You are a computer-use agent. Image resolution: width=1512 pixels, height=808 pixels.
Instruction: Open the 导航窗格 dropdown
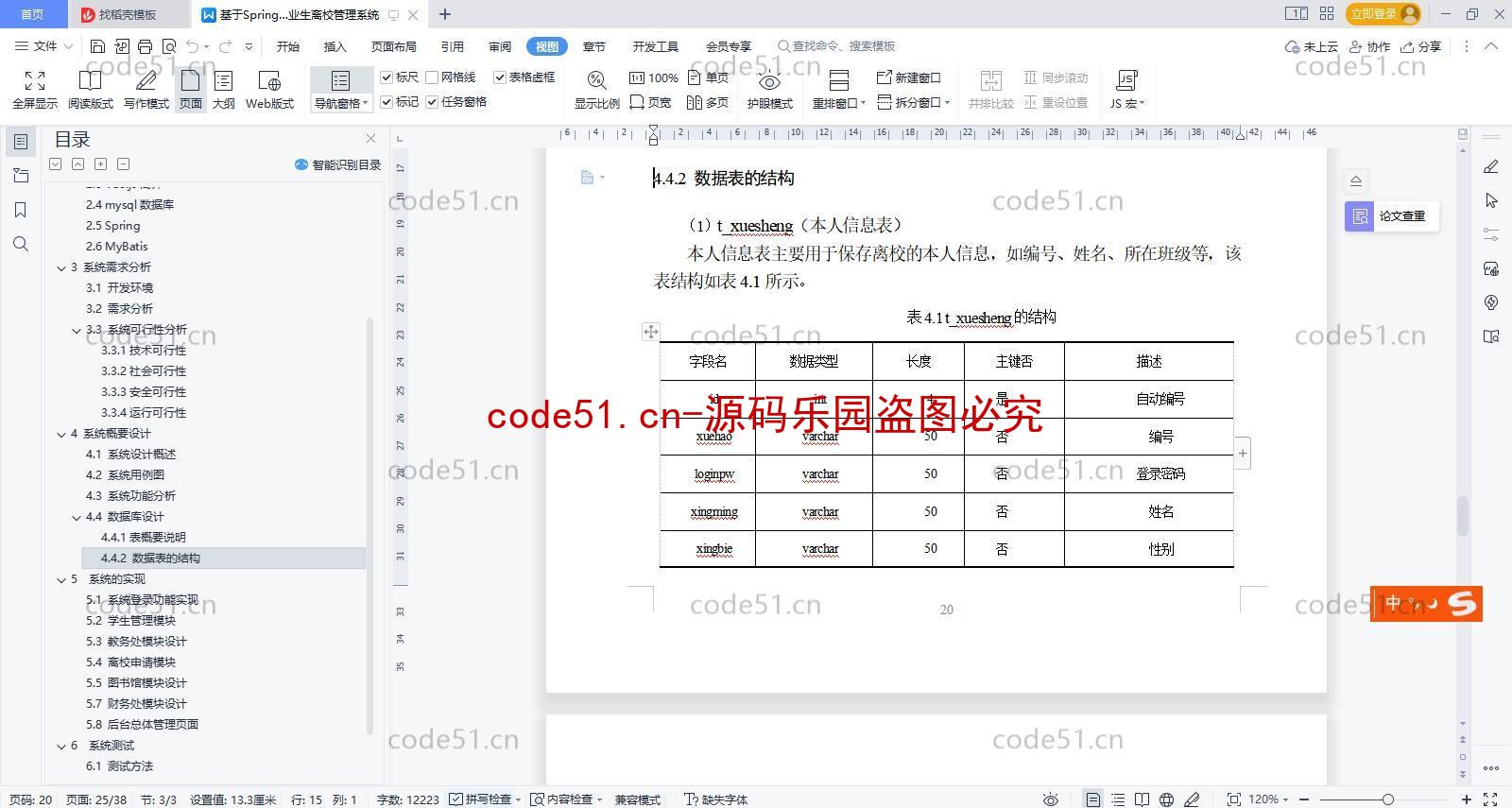tap(341, 104)
